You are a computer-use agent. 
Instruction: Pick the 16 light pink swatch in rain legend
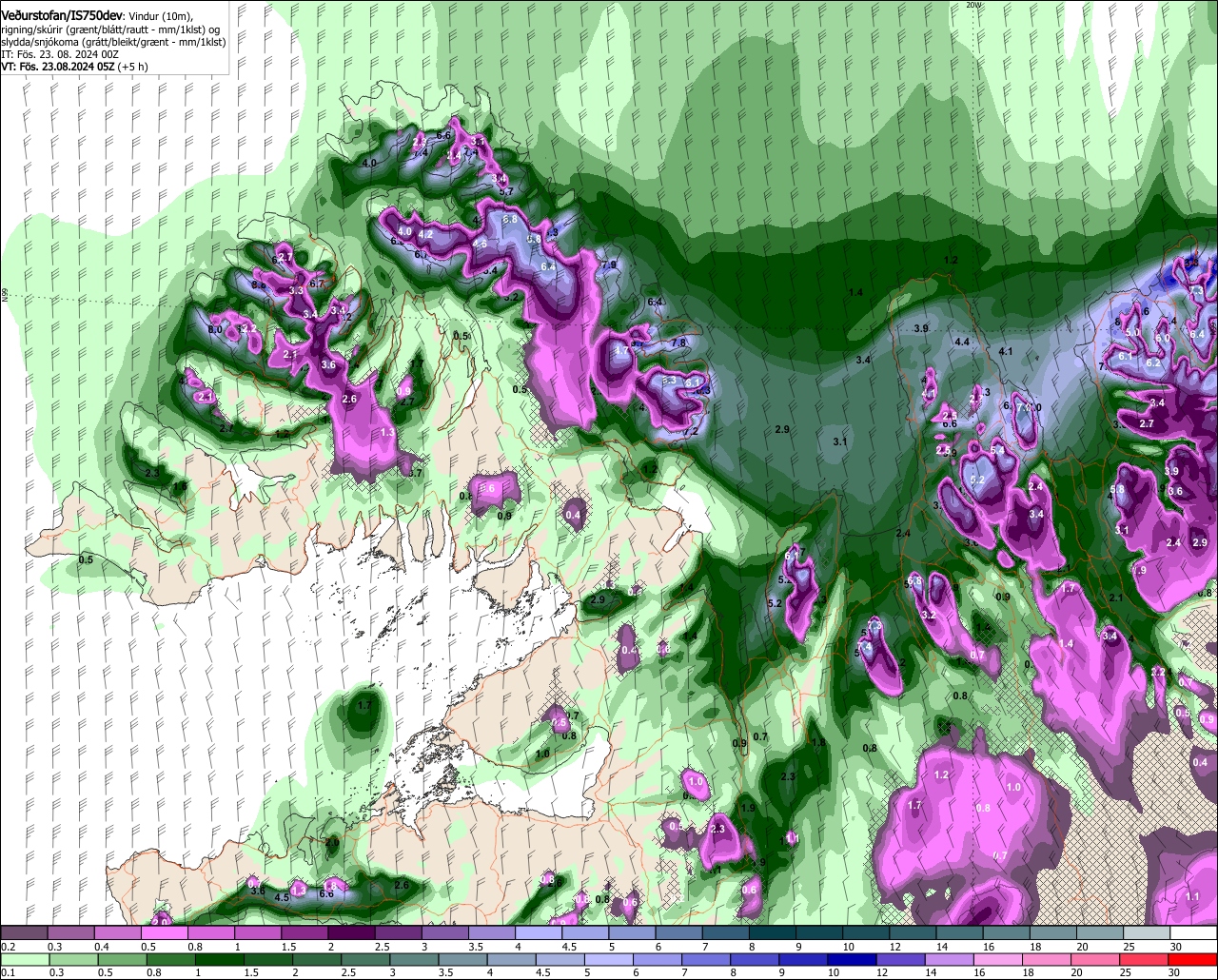[1000, 959]
